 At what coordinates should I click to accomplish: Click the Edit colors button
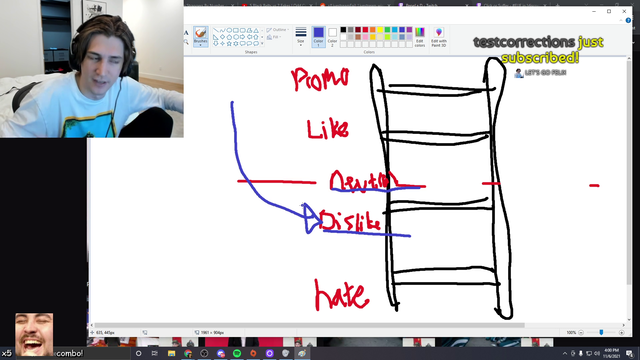pyautogui.click(x=420, y=37)
